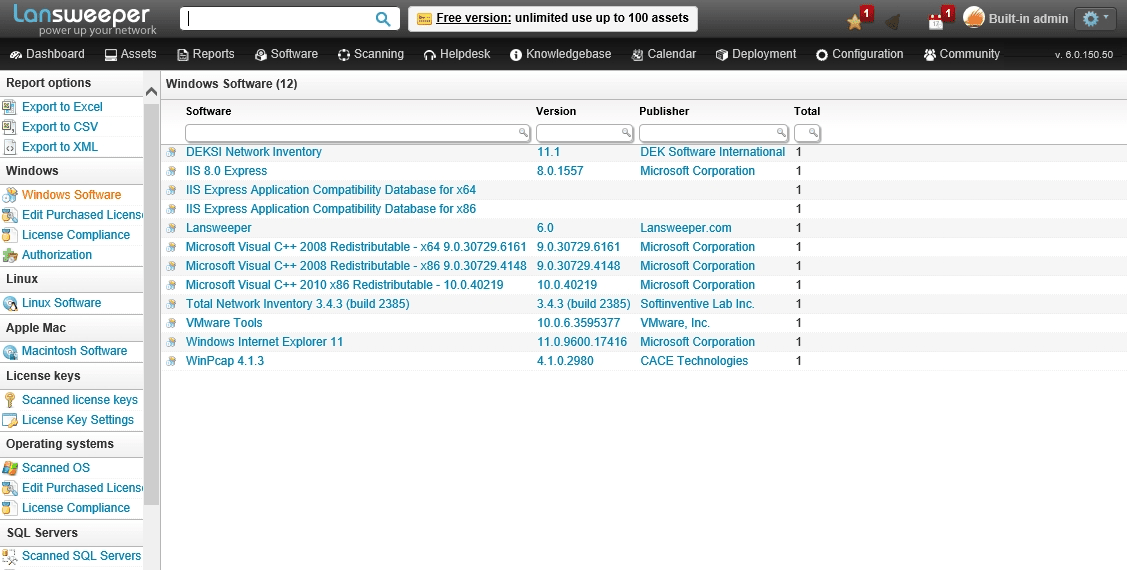
Task: Open the Community menu
Action: point(962,54)
